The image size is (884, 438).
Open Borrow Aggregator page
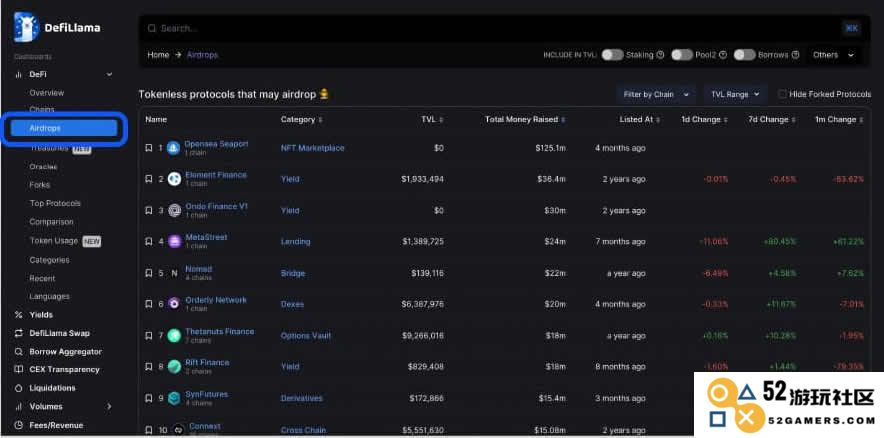tap(65, 351)
